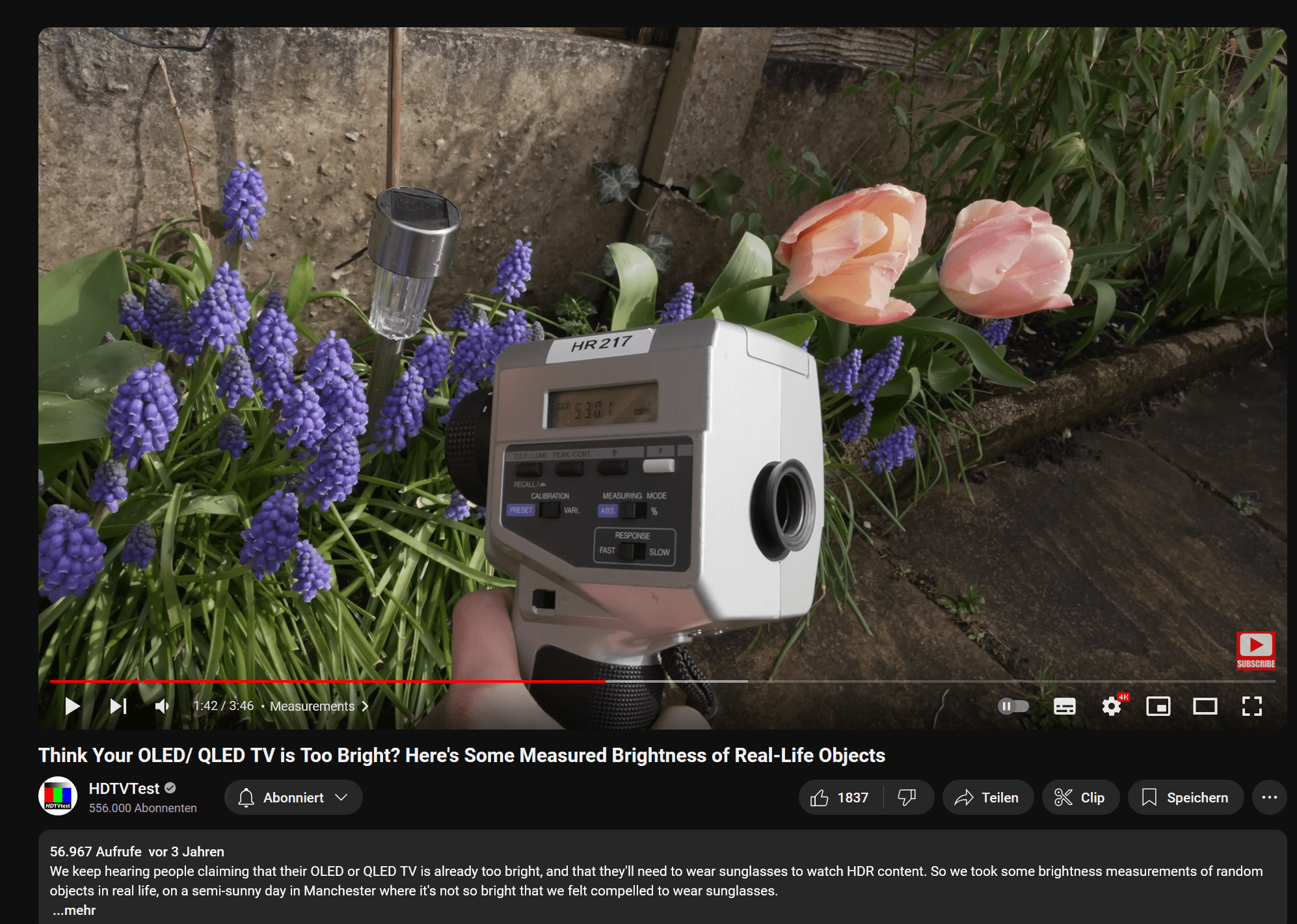This screenshot has width=1297, height=924.
Task: Open the three-dot more actions menu
Action: click(1269, 798)
